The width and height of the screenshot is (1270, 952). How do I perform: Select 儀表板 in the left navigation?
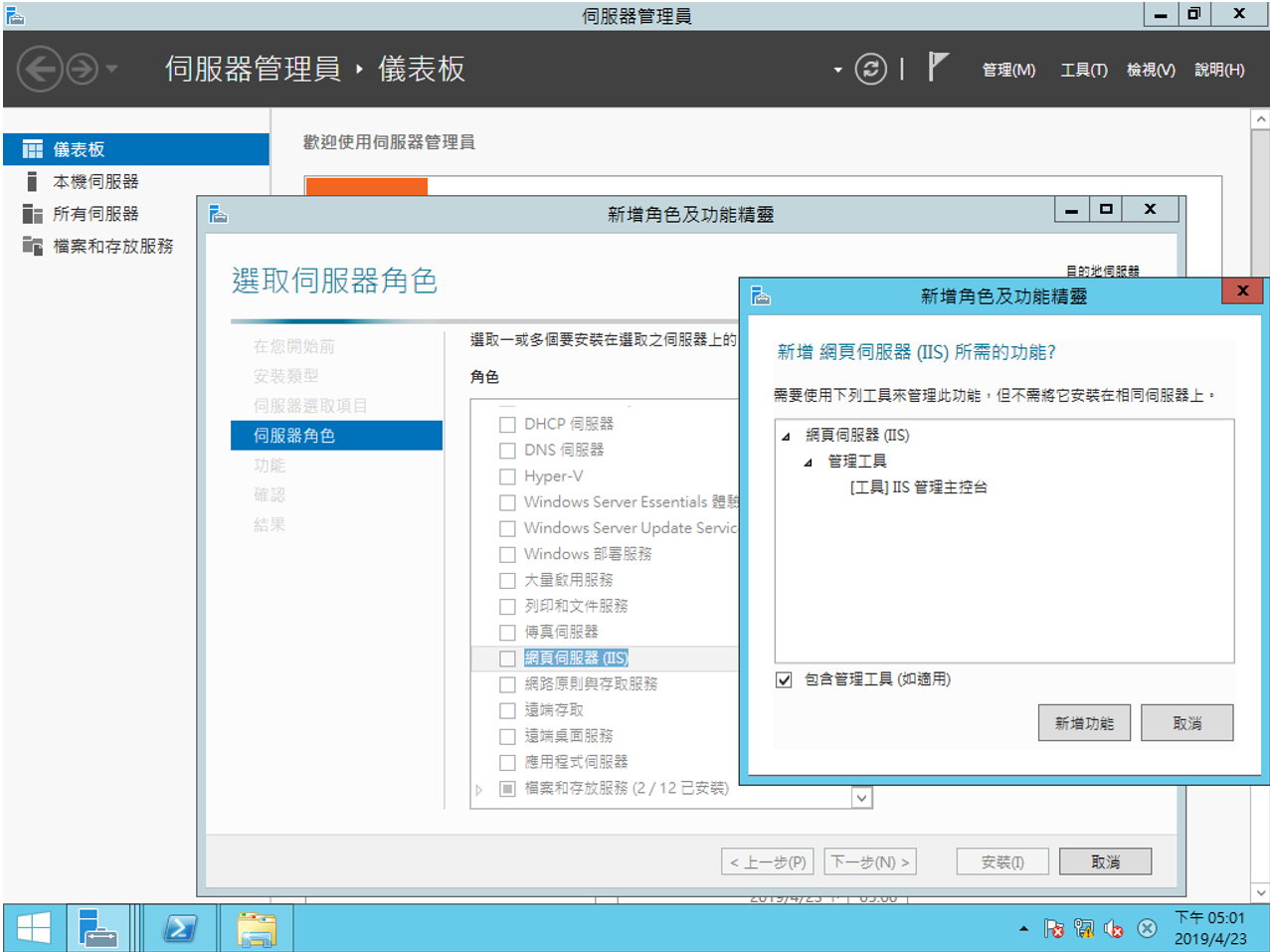click(136, 149)
